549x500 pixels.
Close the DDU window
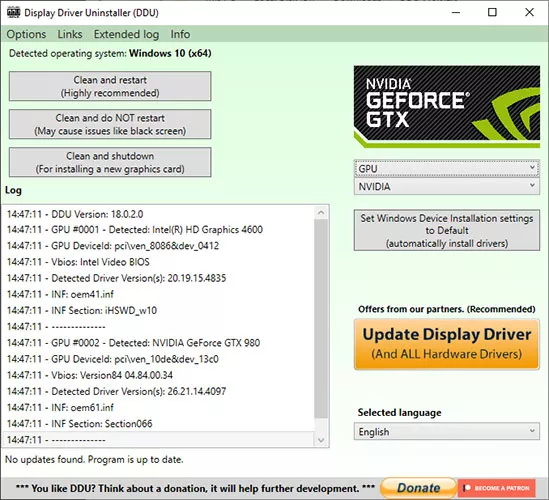(x=529, y=13)
